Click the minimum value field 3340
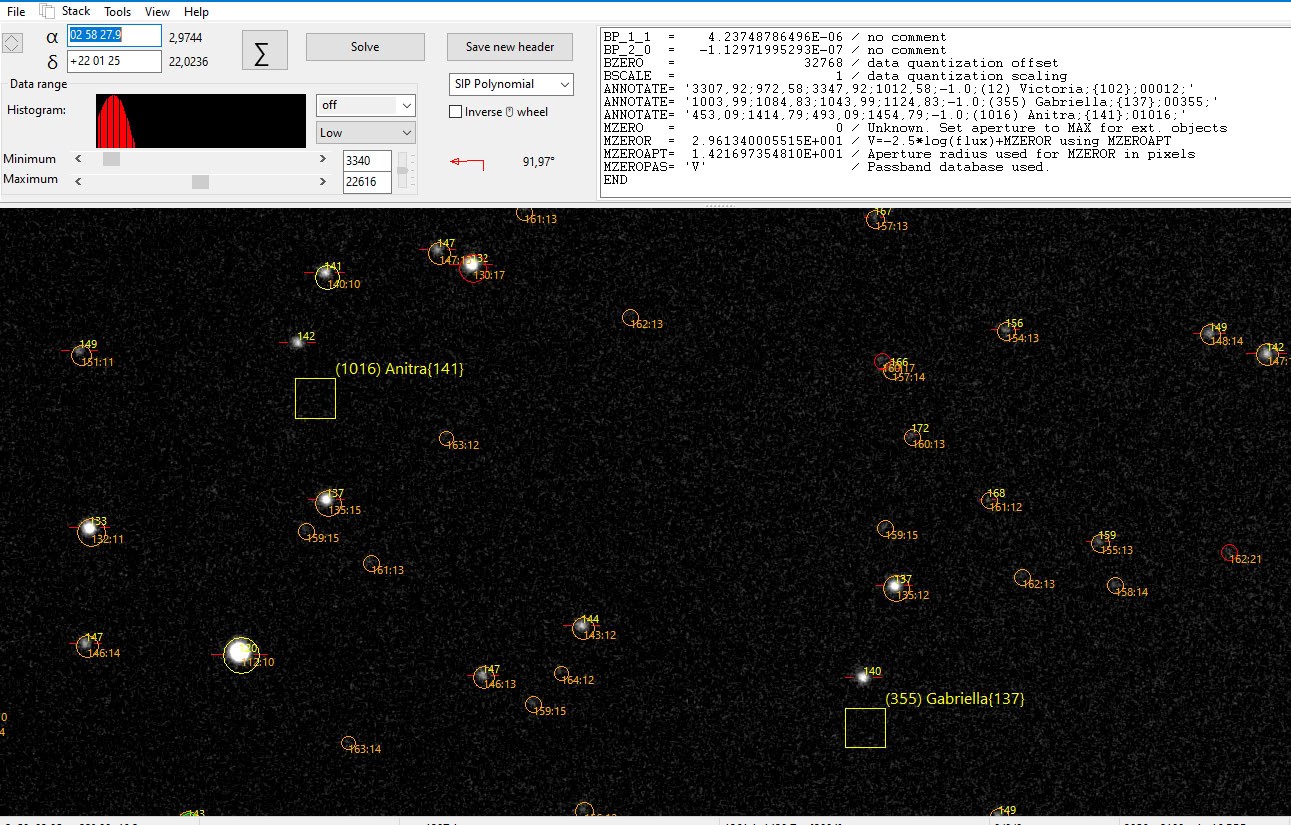 pyautogui.click(x=366, y=160)
